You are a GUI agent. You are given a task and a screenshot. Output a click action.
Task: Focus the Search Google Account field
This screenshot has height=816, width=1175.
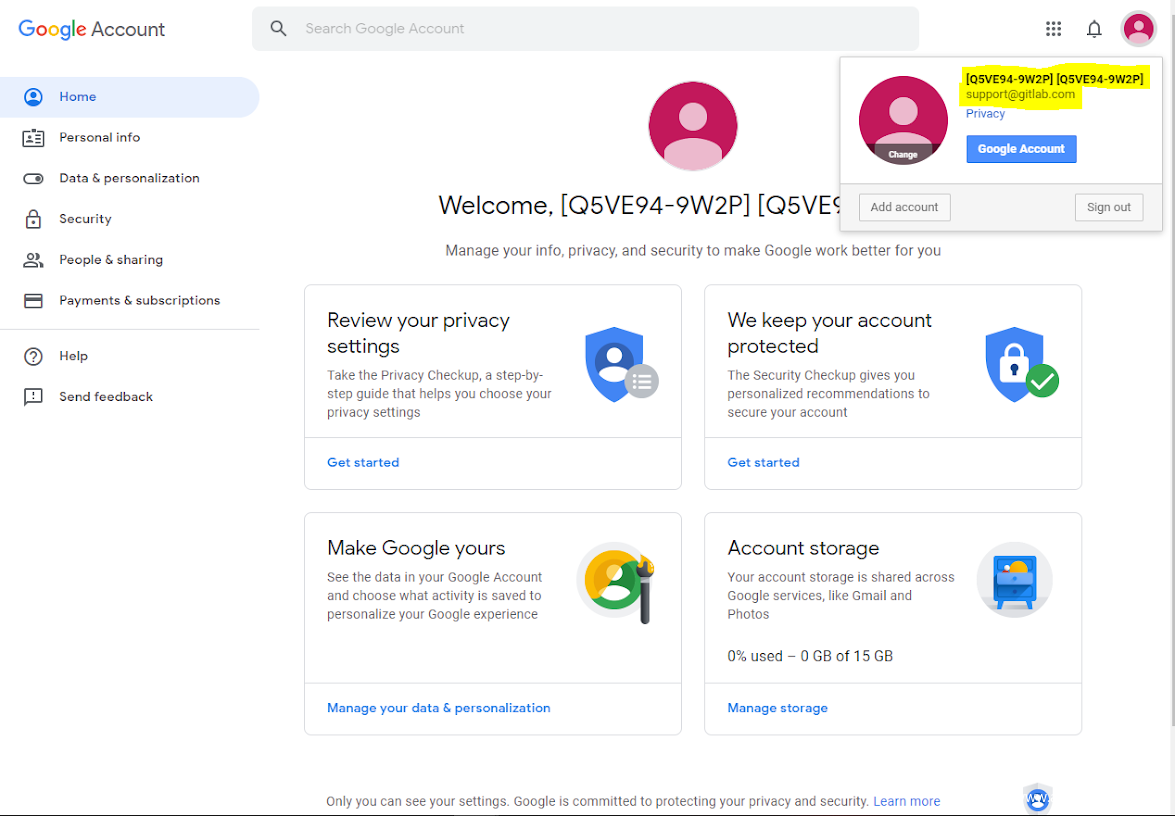(600, 29)
